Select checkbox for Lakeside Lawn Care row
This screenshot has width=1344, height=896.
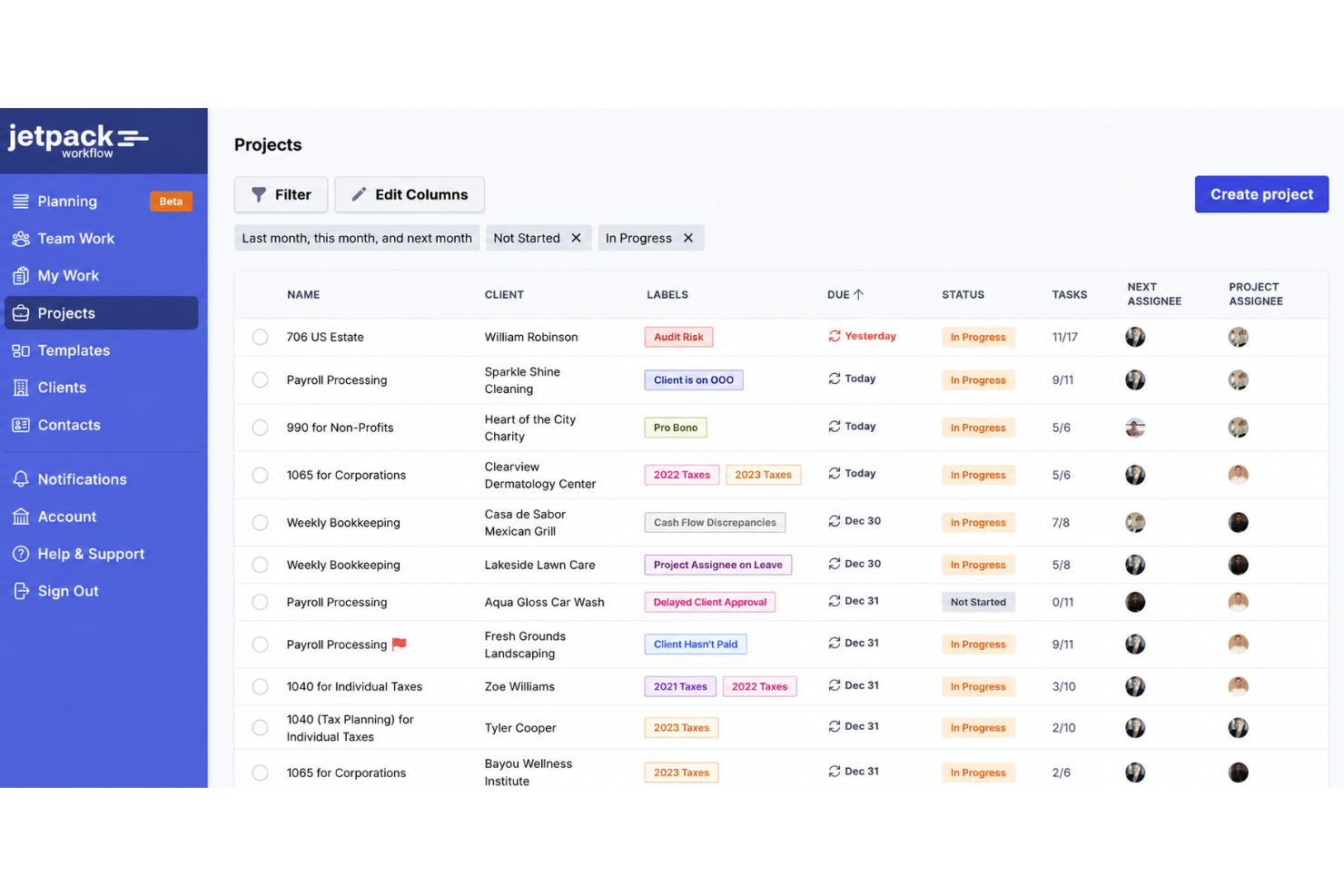[261, 565]
